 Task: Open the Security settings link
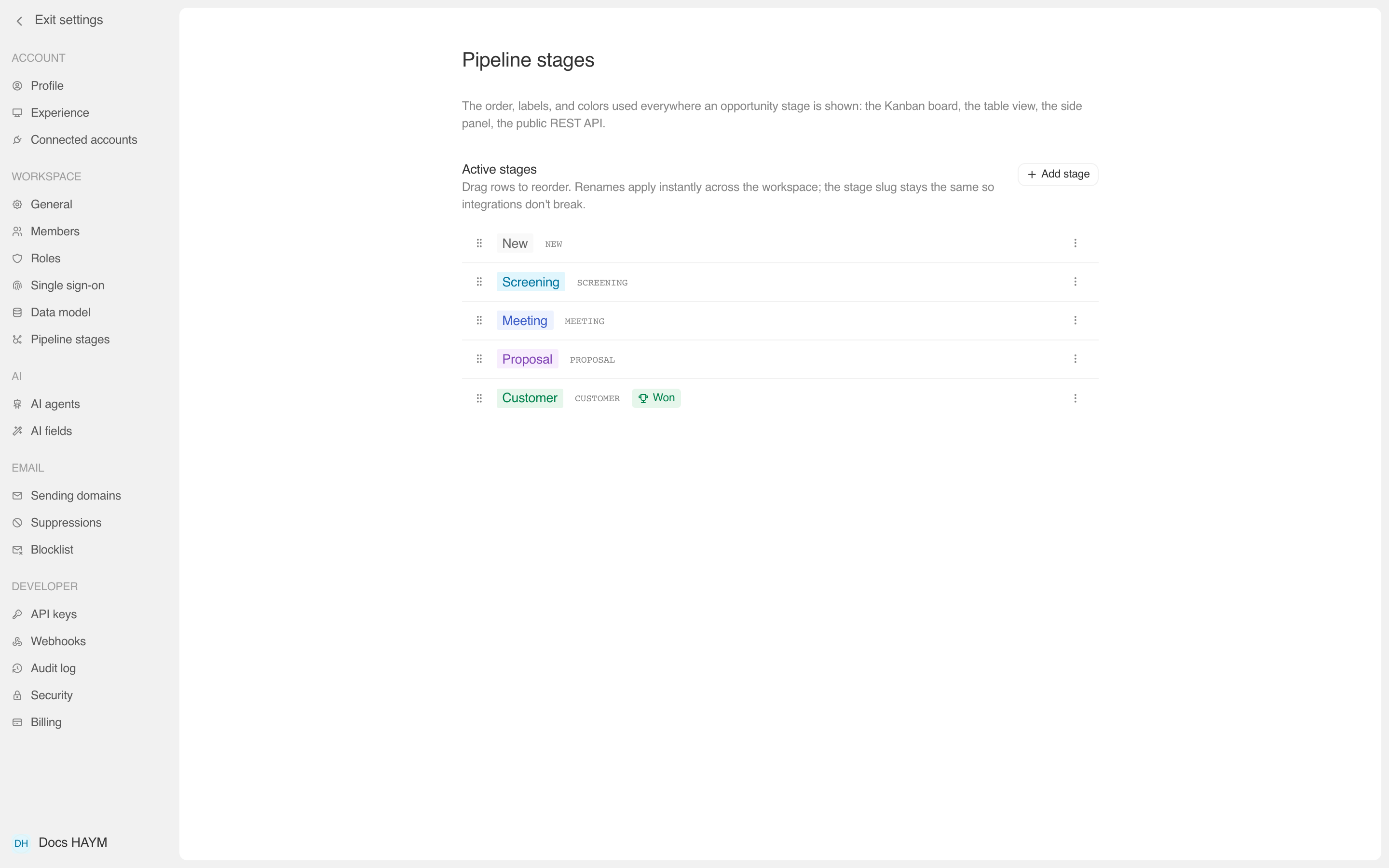tap(52, 695)
